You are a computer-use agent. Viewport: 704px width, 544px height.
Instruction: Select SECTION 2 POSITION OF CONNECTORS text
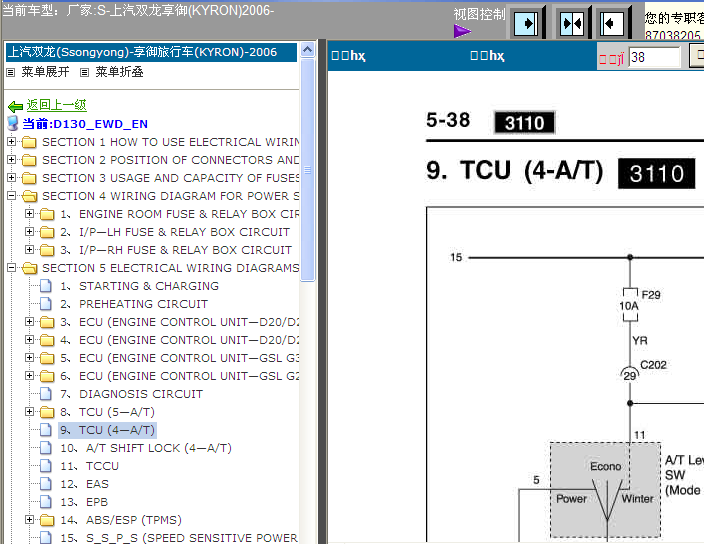click(171, 160)
